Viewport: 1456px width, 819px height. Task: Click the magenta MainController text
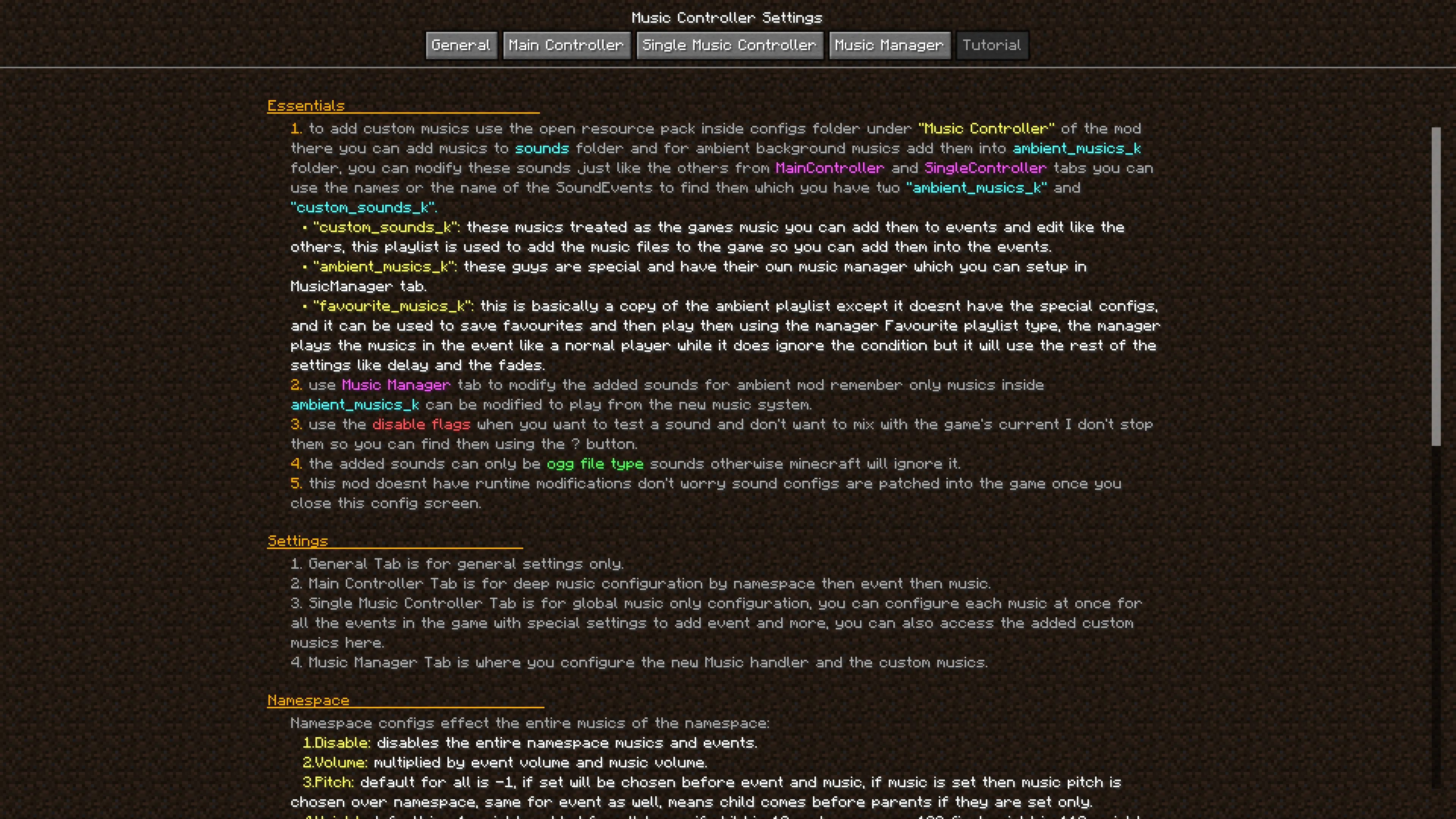pyautogui.click(x=830, y=168)
